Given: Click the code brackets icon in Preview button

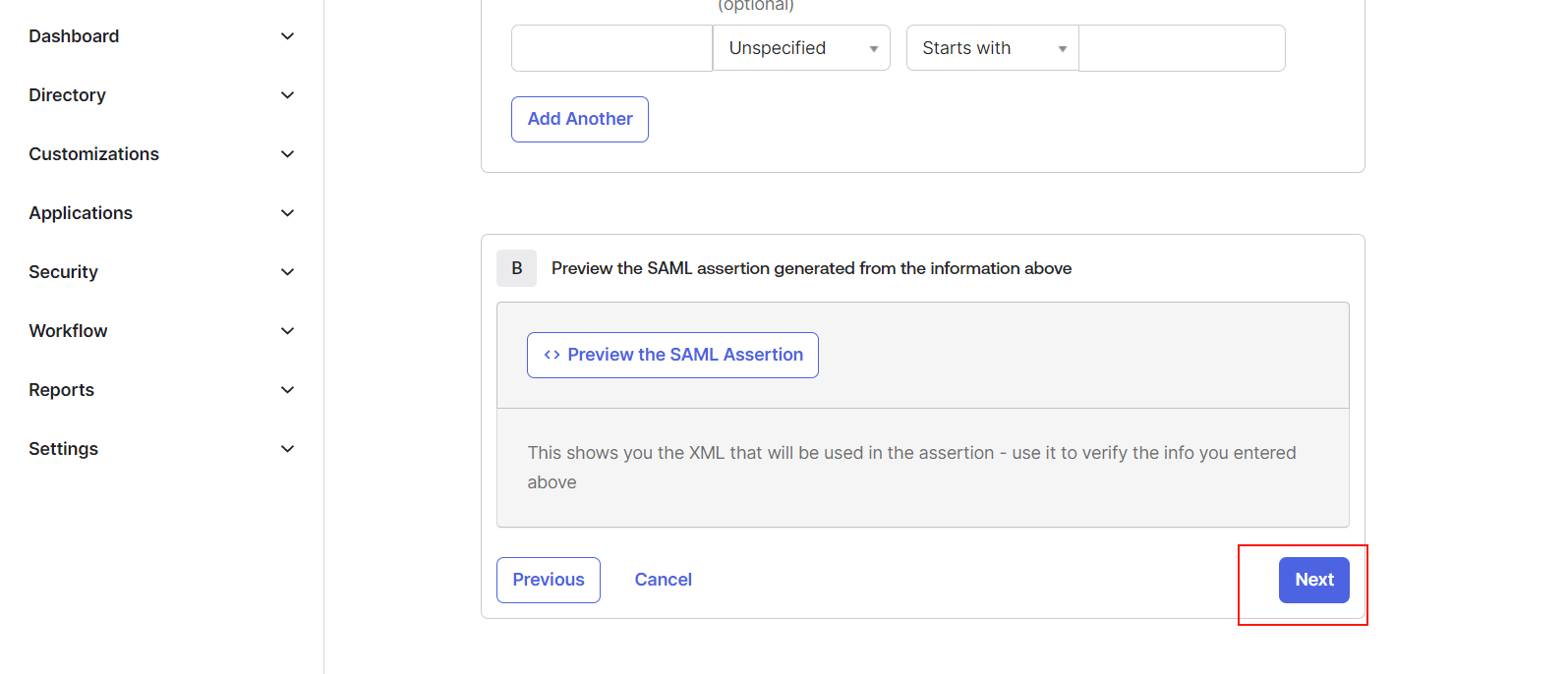Looking at the screenshot, I should 552,355.
